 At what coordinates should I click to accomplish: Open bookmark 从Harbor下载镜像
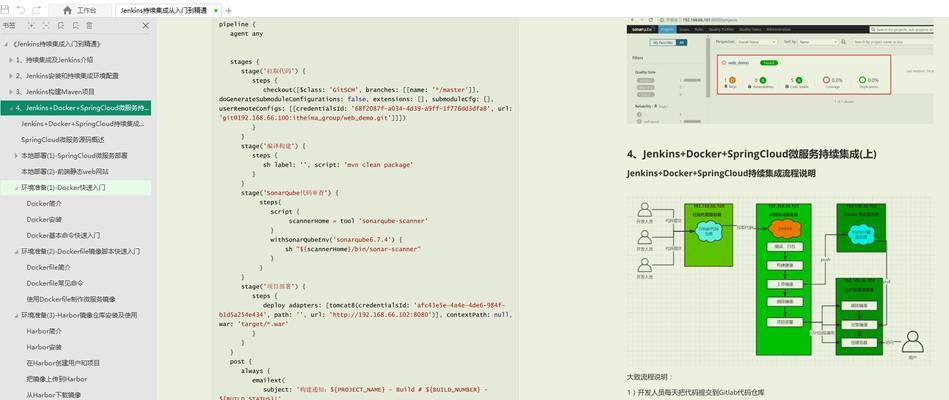tap(54, 395)
